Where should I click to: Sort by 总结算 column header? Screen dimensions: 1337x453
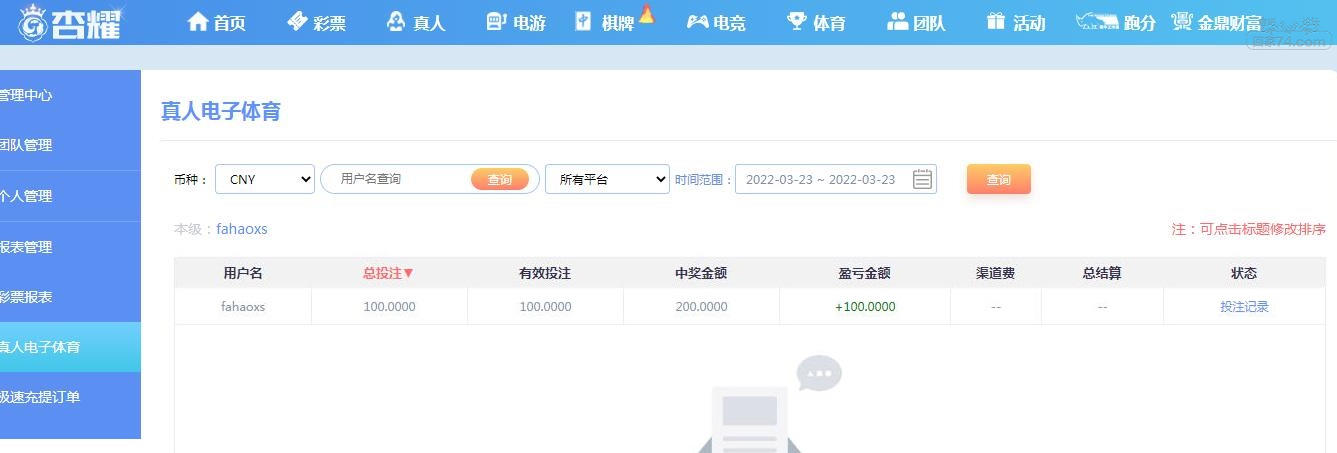(x=1102, y=273)
